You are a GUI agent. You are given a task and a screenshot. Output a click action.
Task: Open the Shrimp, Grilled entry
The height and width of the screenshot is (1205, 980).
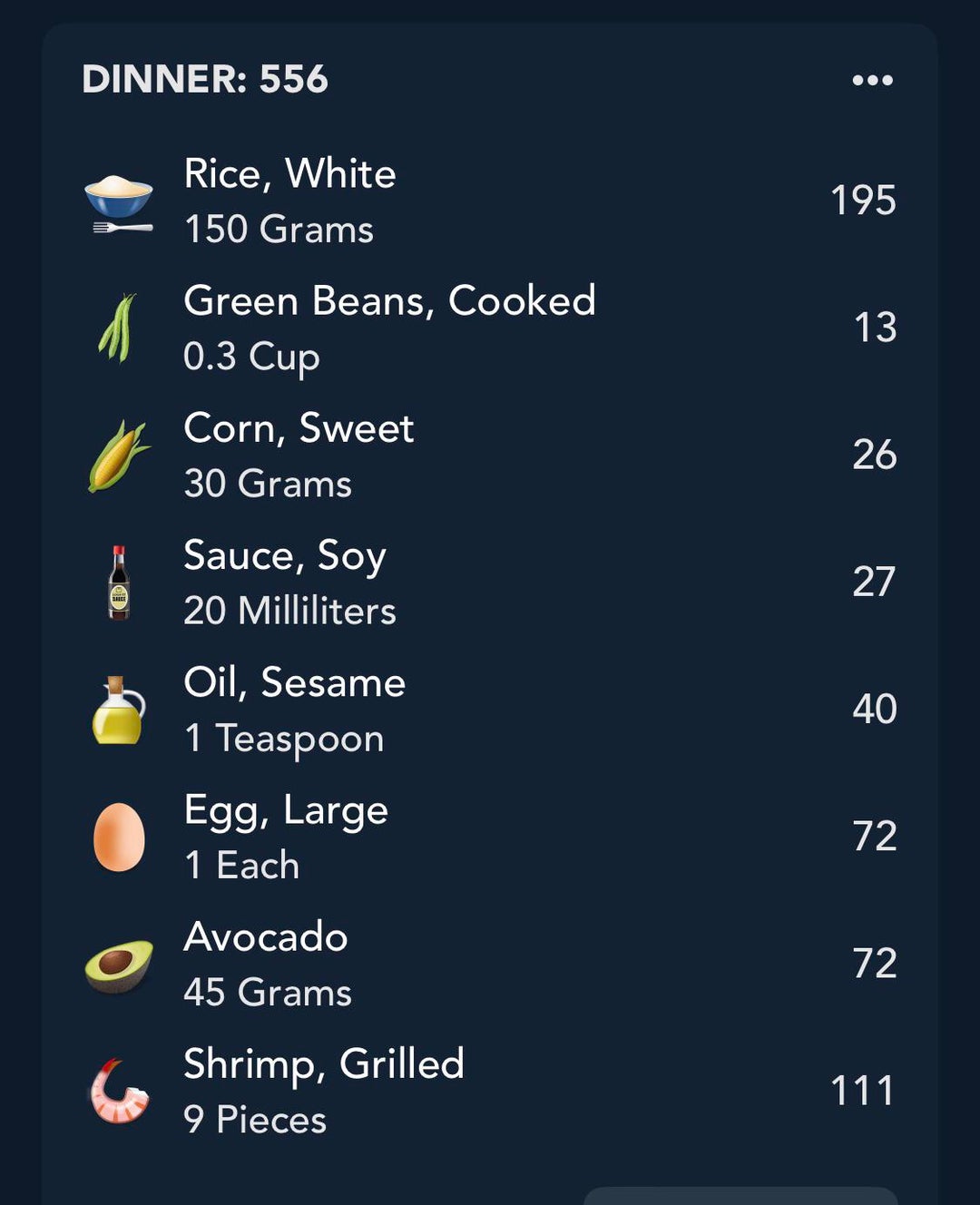tap(324, 1064)
